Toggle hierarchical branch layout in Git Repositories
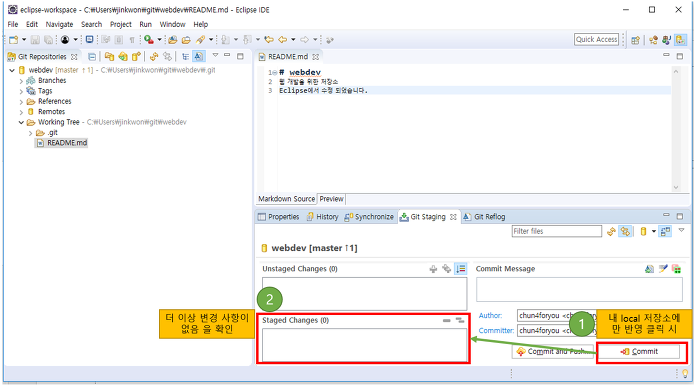 click(x=185, y=57)
